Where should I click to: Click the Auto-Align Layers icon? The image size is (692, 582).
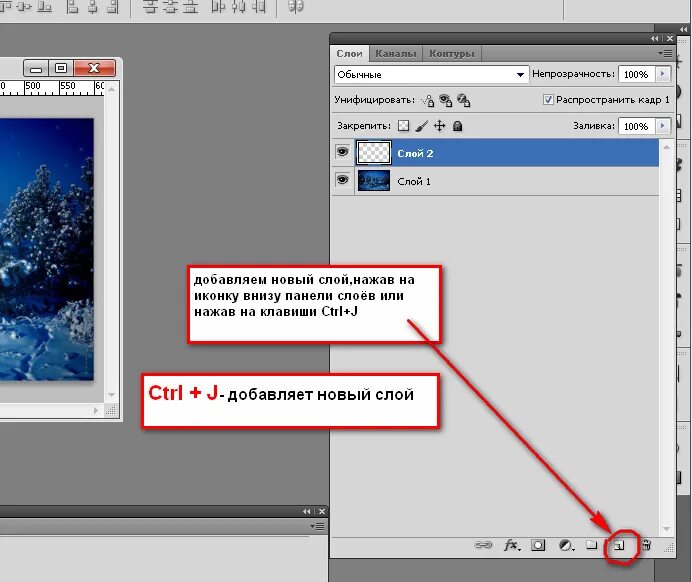(x=295, y=6)
